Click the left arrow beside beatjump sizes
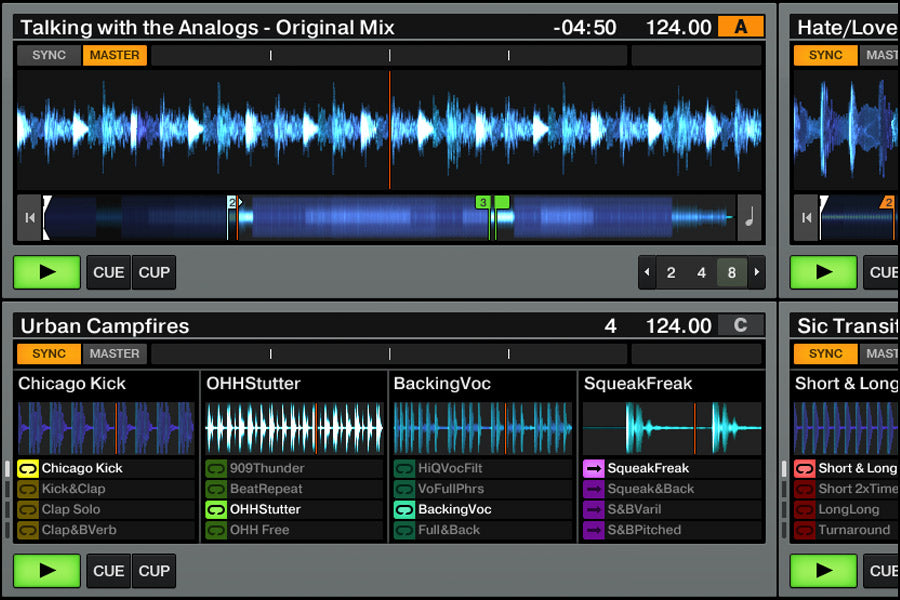The width and height of the screenshot is (900, 600). click(648, 271)
